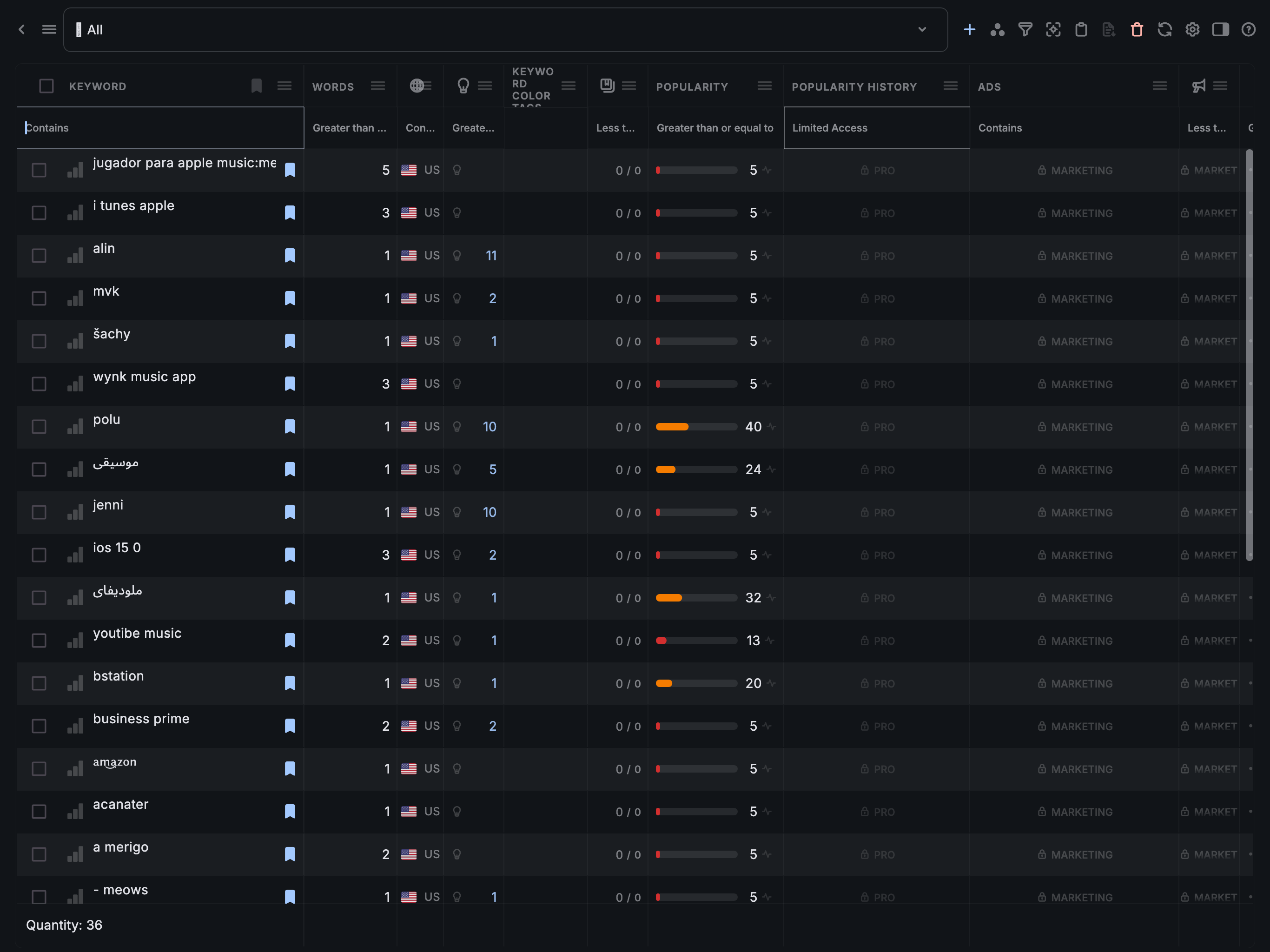Click the refresh arrows icon
The width and height of the screenshot is (1270, 952).
tap(1164, 30)
